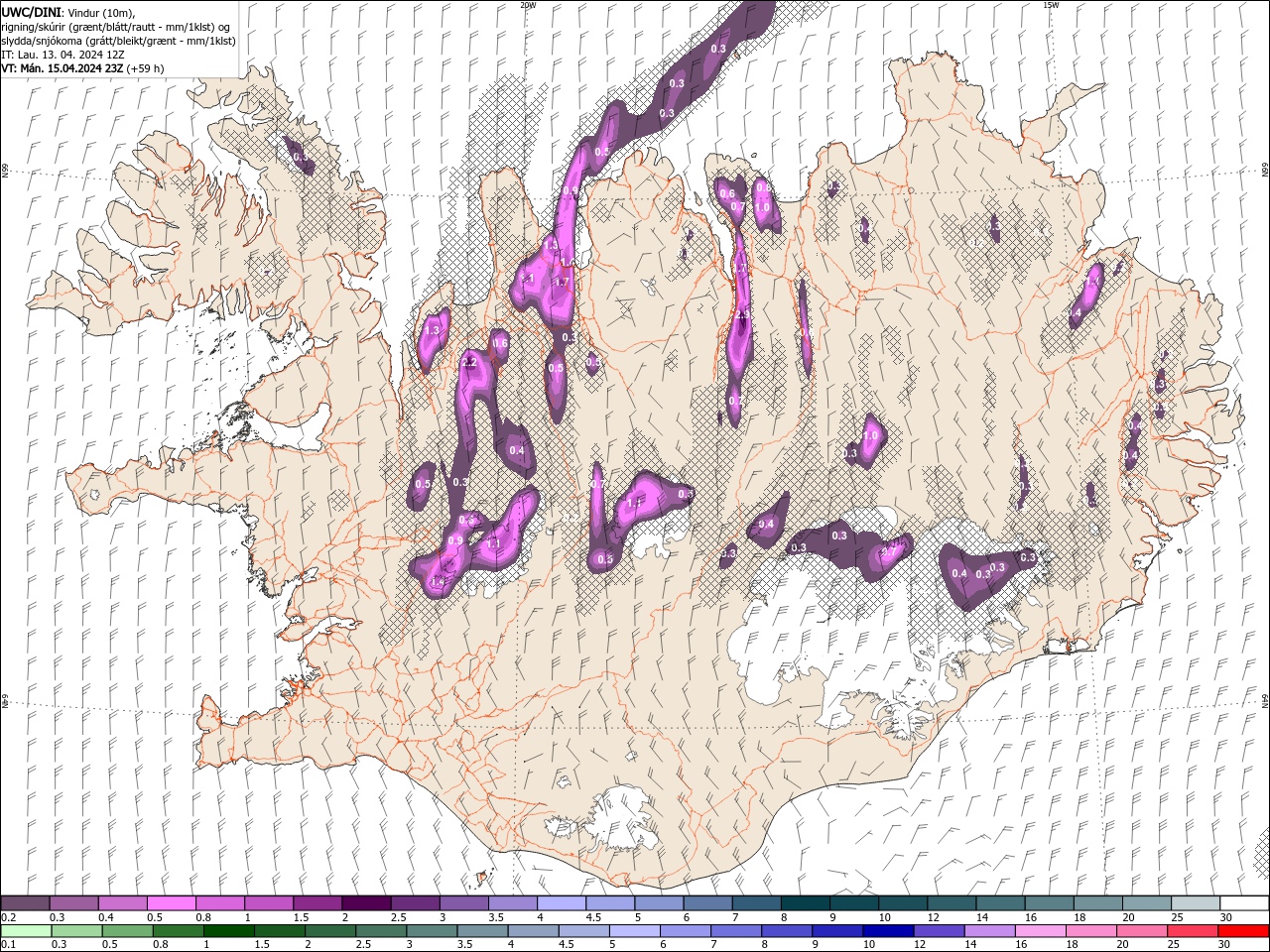Pick bright pink snow swatch between 0.5 and 0.8
This screenshot has width=1270, height=952.
pos(171,903)
